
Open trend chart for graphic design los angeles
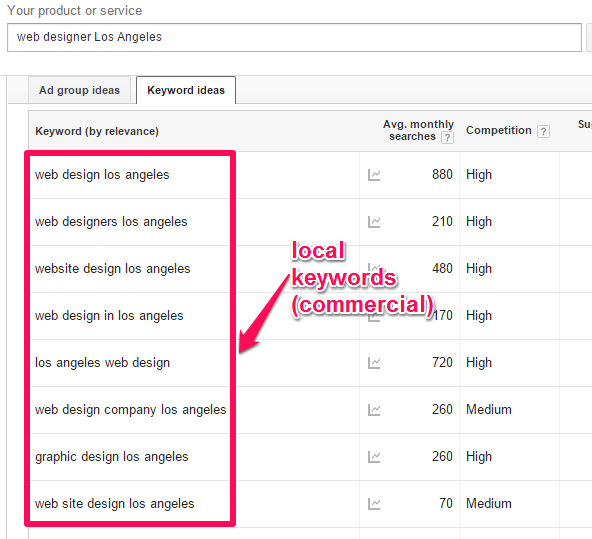(x=374, y=457)
